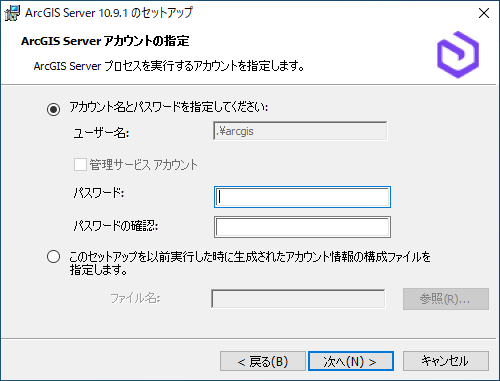Viewport: 500px width, 381px height.
Task: Toggle the 管理サービス アカウント checkbox
Action: 80,165
